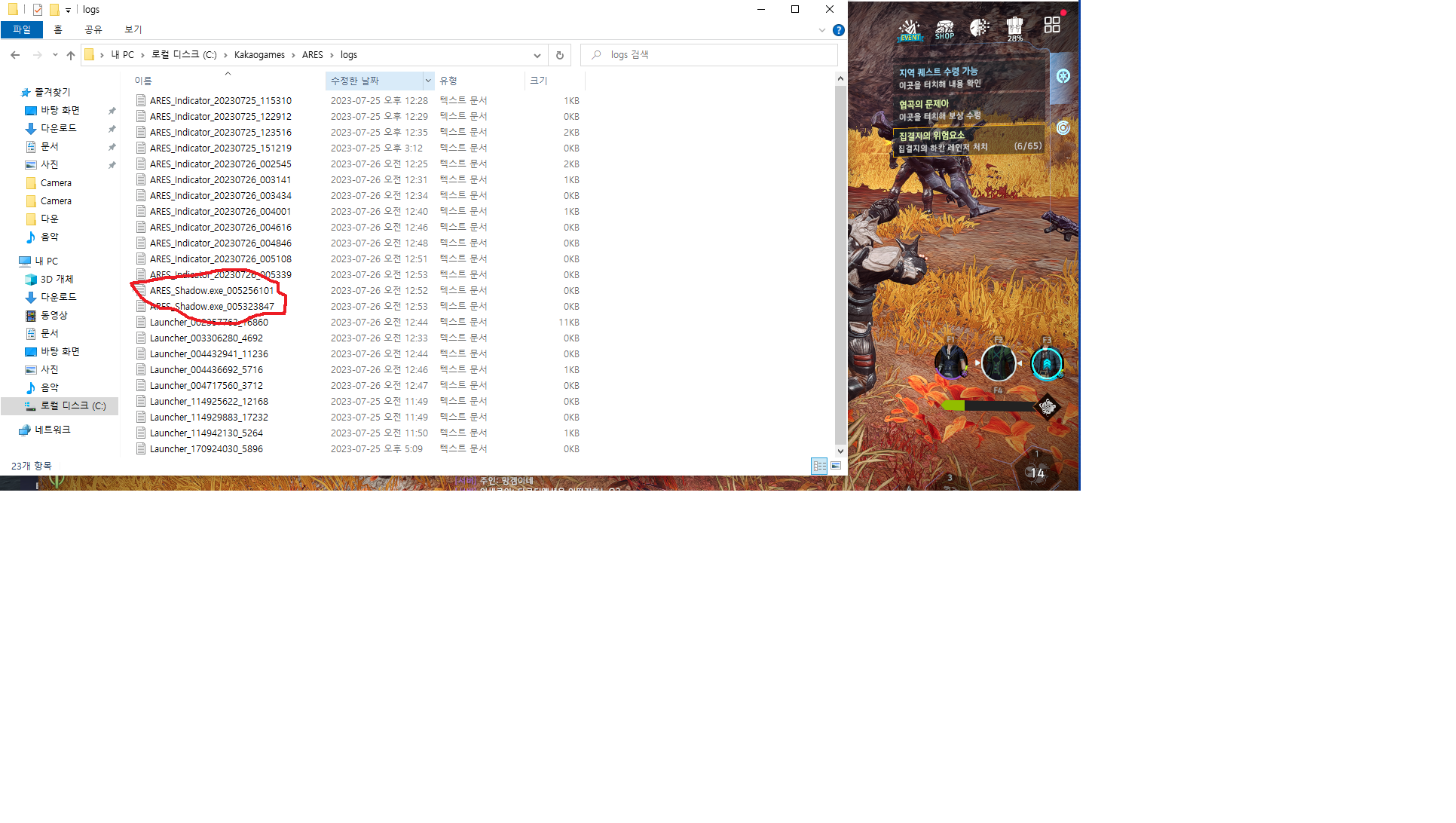Select the ARES_Shadow.exe_005256101 file
The image size is (1456, 823).
pyautogui.click(x=211, y=291)
